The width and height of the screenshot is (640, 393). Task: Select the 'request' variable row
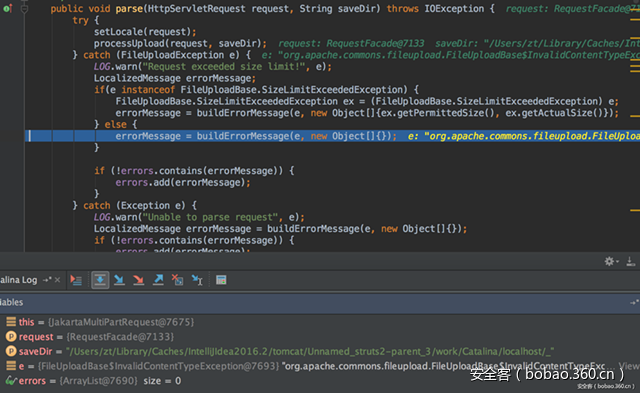click(320, 337)
